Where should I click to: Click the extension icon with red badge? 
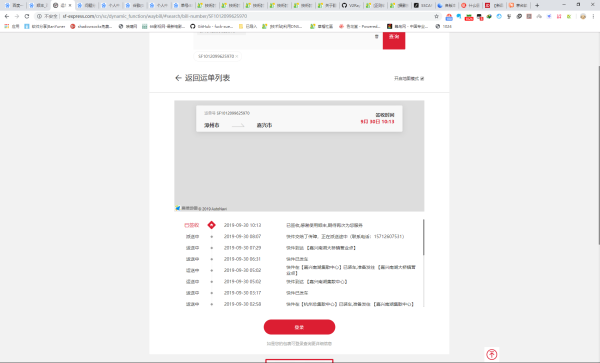click(x=469, y=17)
